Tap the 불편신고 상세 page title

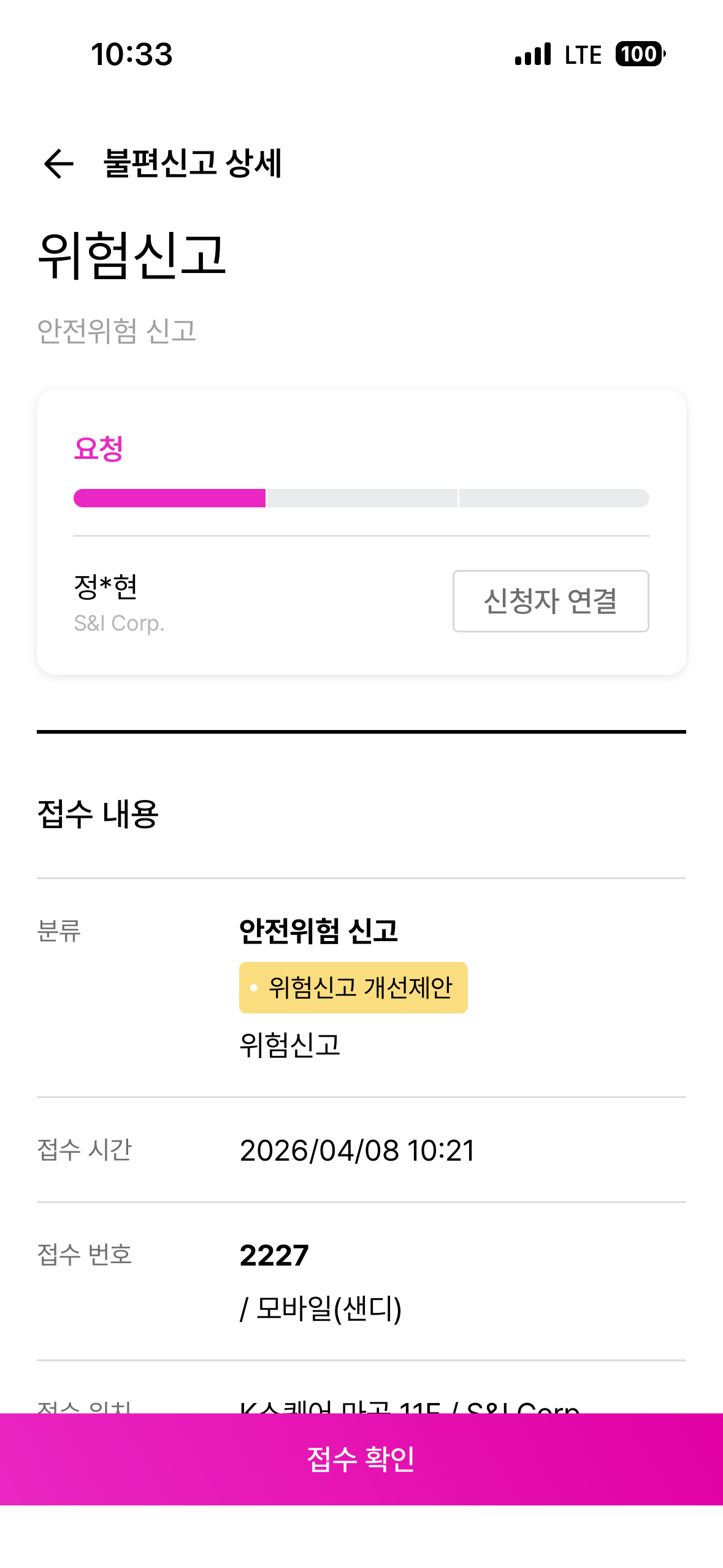pos(193,164)
